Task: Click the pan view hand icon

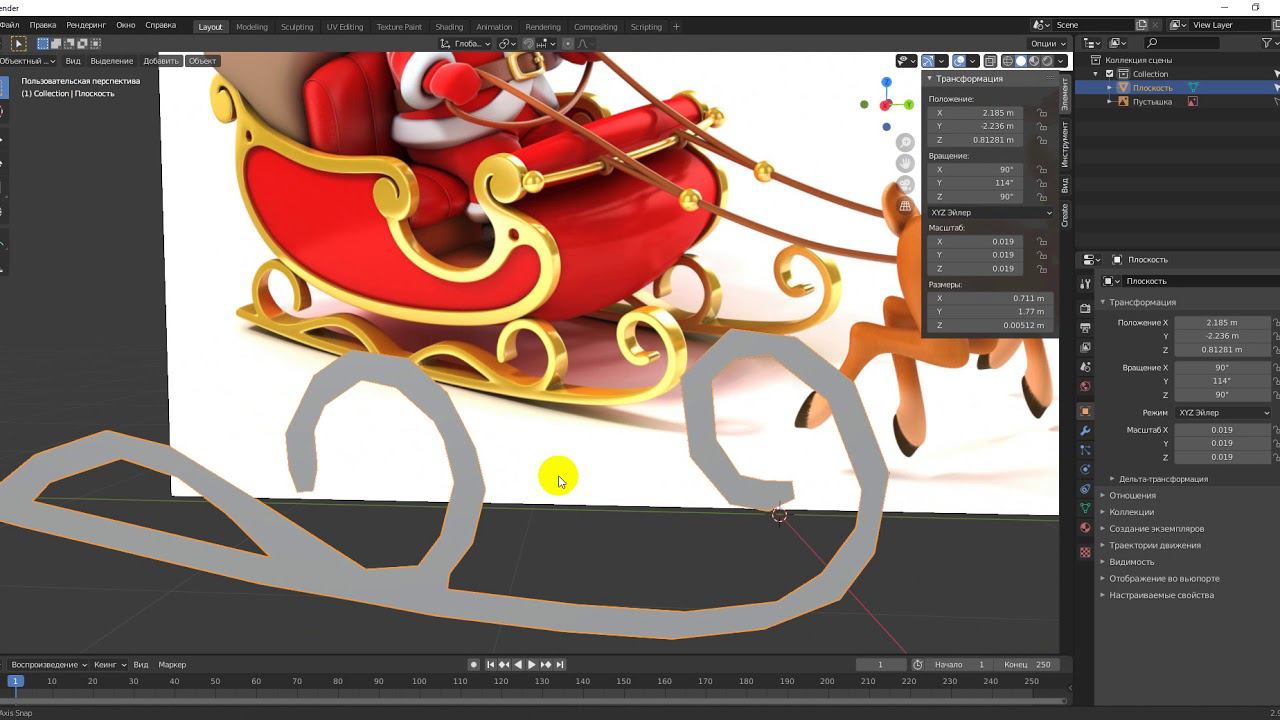Action: click(905, 164)
